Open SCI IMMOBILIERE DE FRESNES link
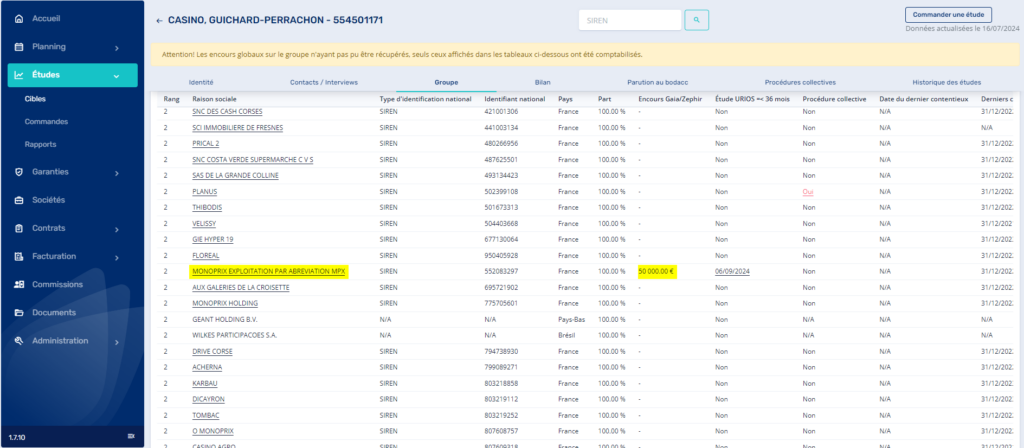The height and width of the screenshot is (448, 1024). [x=238, y=128]
